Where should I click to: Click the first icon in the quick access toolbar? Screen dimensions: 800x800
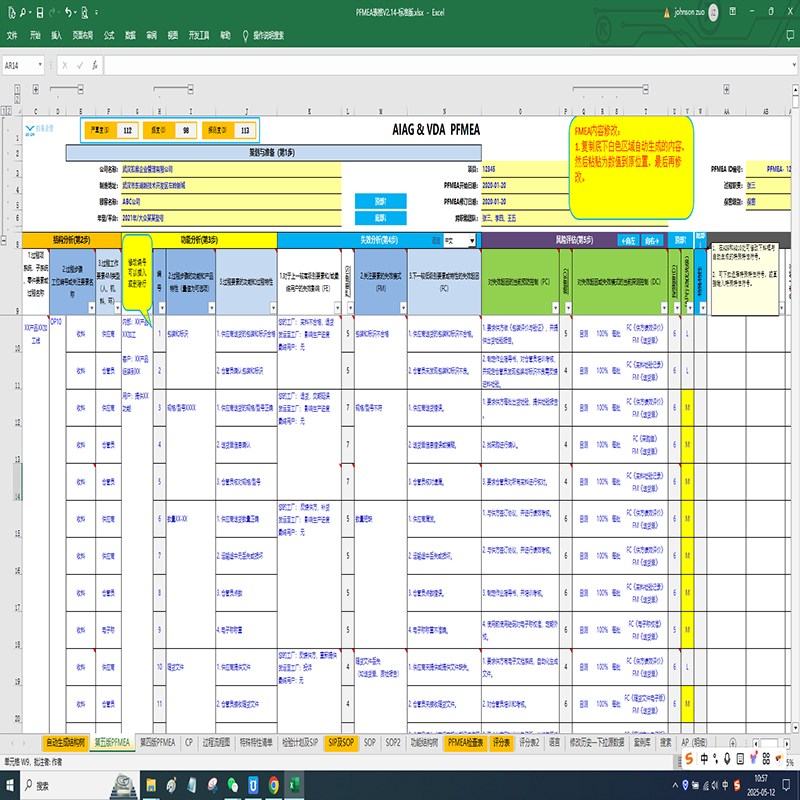pos(11,12)
